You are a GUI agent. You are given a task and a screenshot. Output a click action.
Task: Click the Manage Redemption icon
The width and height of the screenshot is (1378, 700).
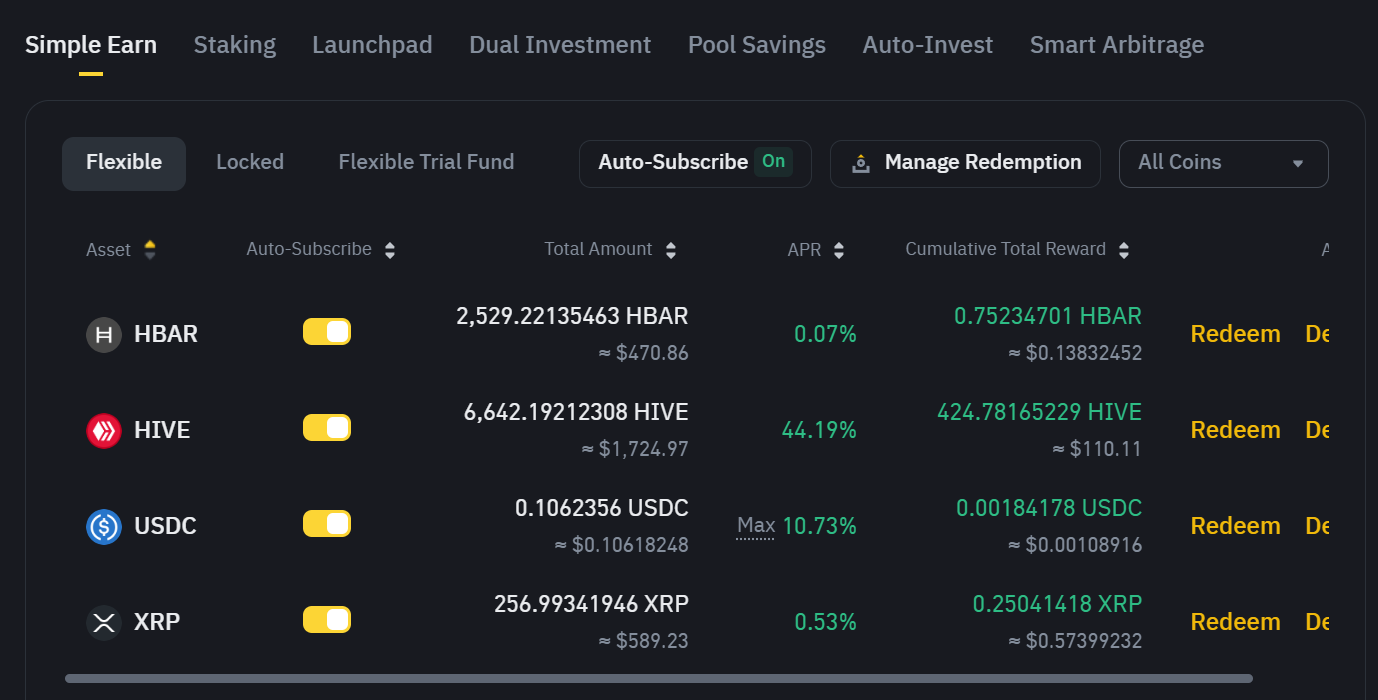coord(860,163)
